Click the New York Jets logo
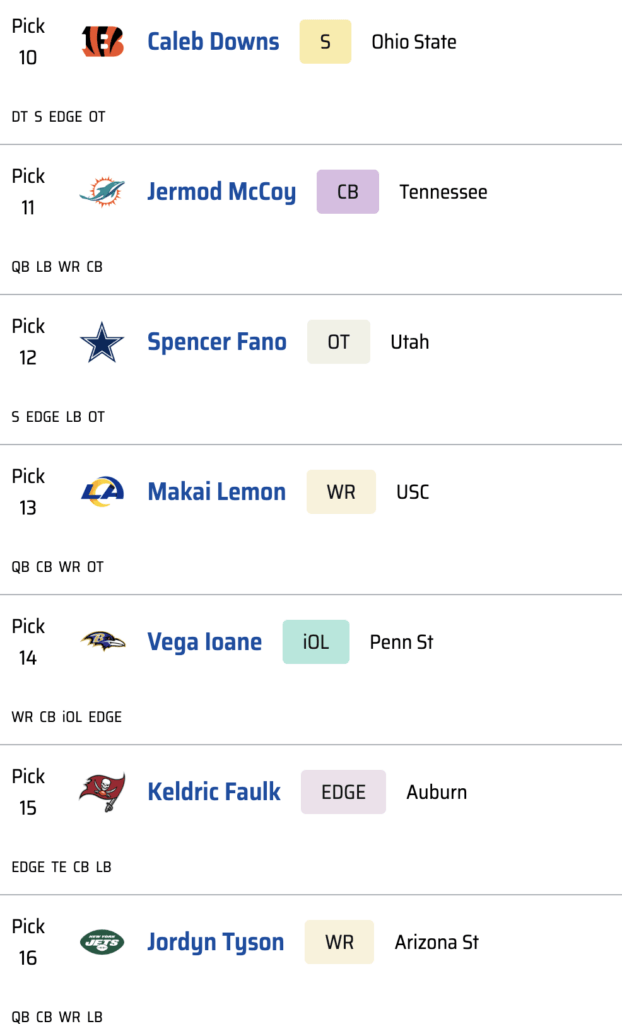Viewport: 622px width, 1024px height. point(102,942)
